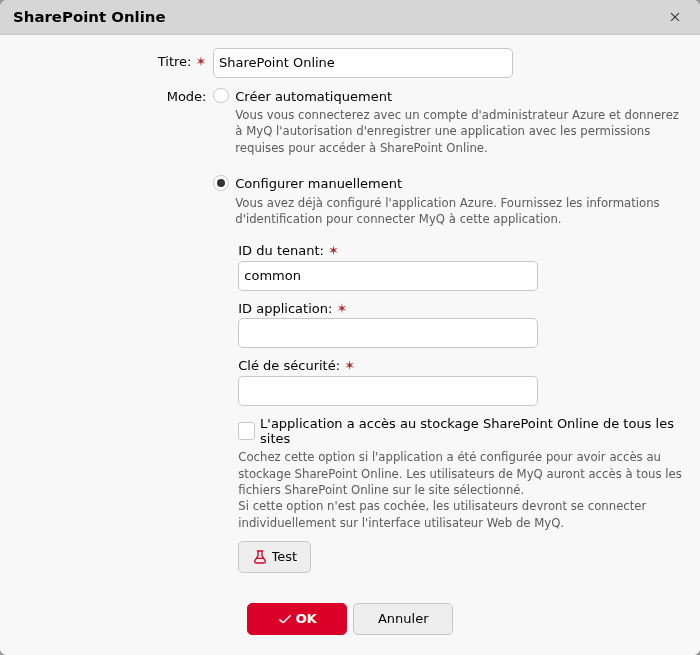
Task: Click the Titre input field
Action: (362, 63)
